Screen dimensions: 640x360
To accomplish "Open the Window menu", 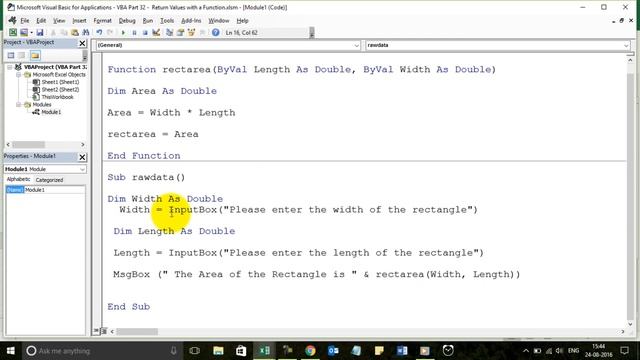I will [219, 20].
